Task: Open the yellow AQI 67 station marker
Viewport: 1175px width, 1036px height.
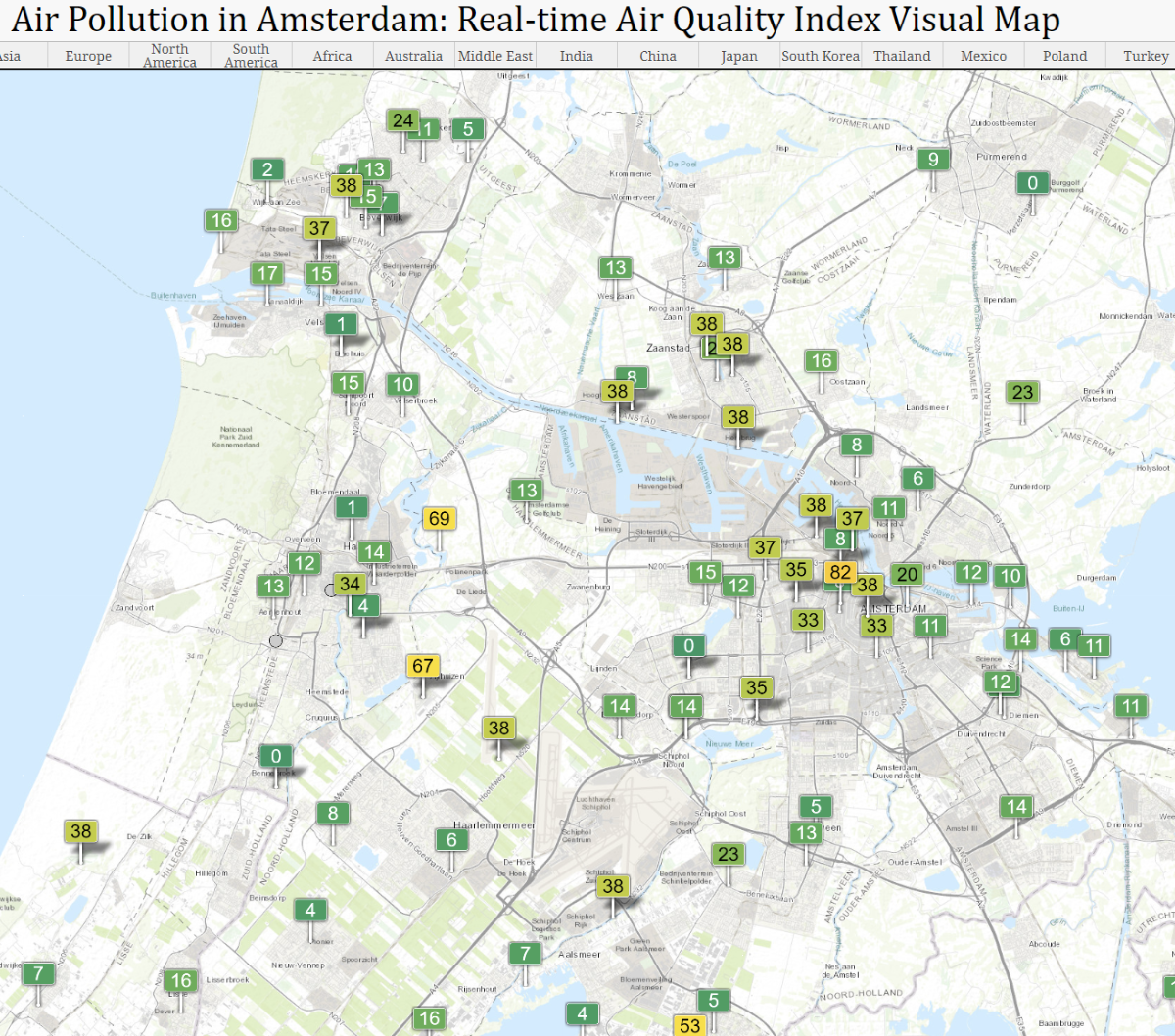Action: coord(422,666)
